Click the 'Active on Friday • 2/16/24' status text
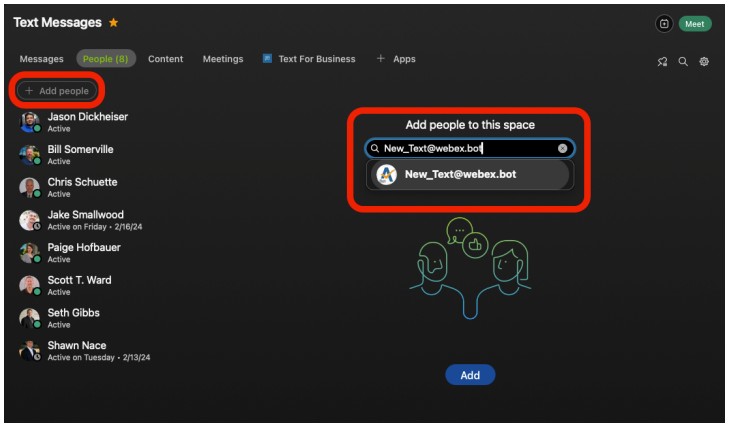Image resolution: width=729 pixels, height=426 pixels. tap(95, 227)
